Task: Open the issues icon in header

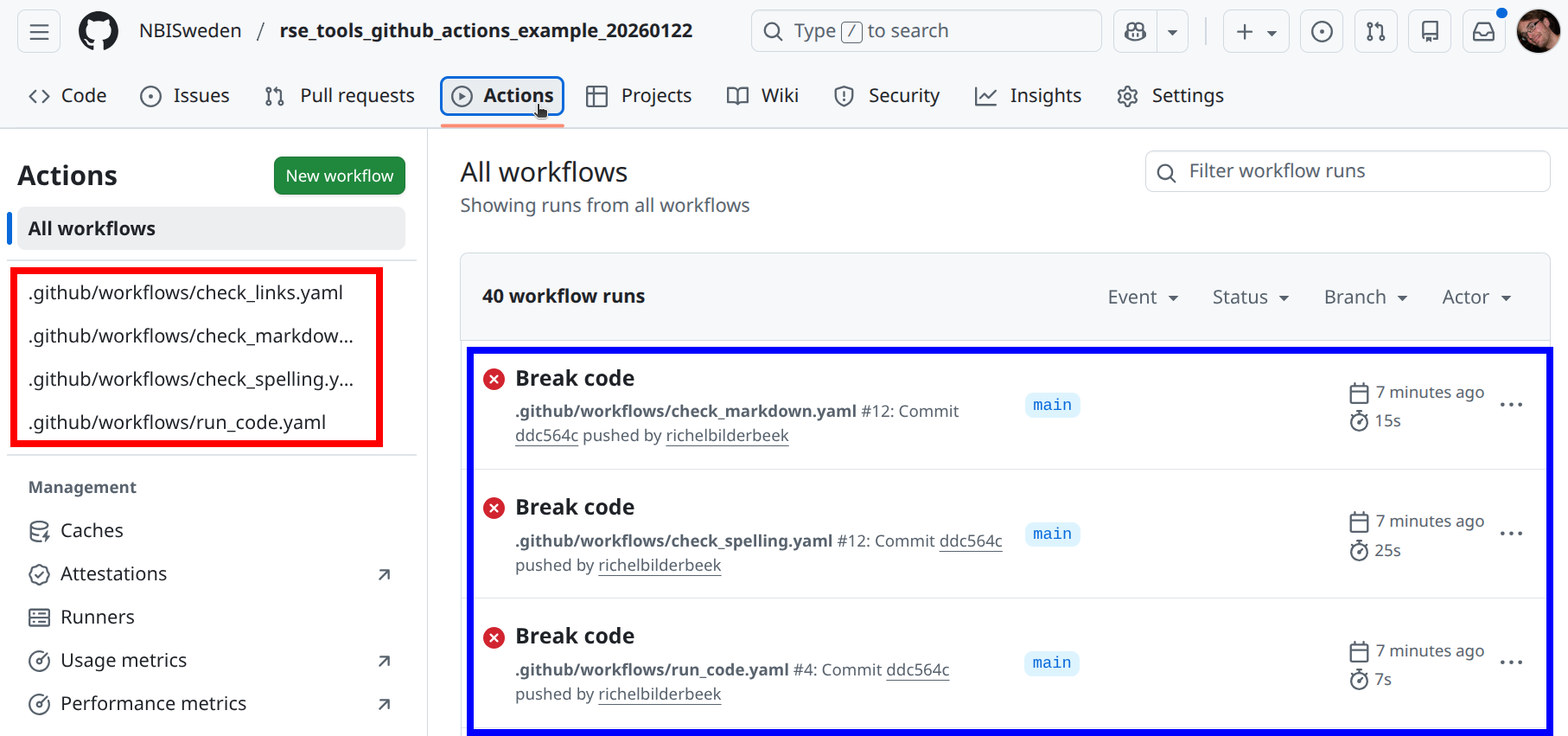Action: [x=1322, y=32]
